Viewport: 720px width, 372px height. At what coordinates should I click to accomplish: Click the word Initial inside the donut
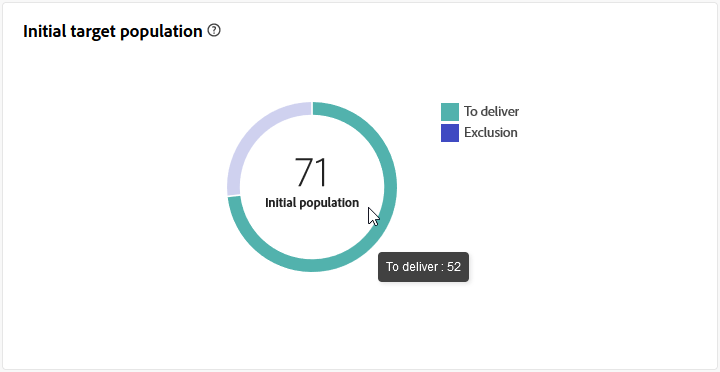(x=279, y=203)
